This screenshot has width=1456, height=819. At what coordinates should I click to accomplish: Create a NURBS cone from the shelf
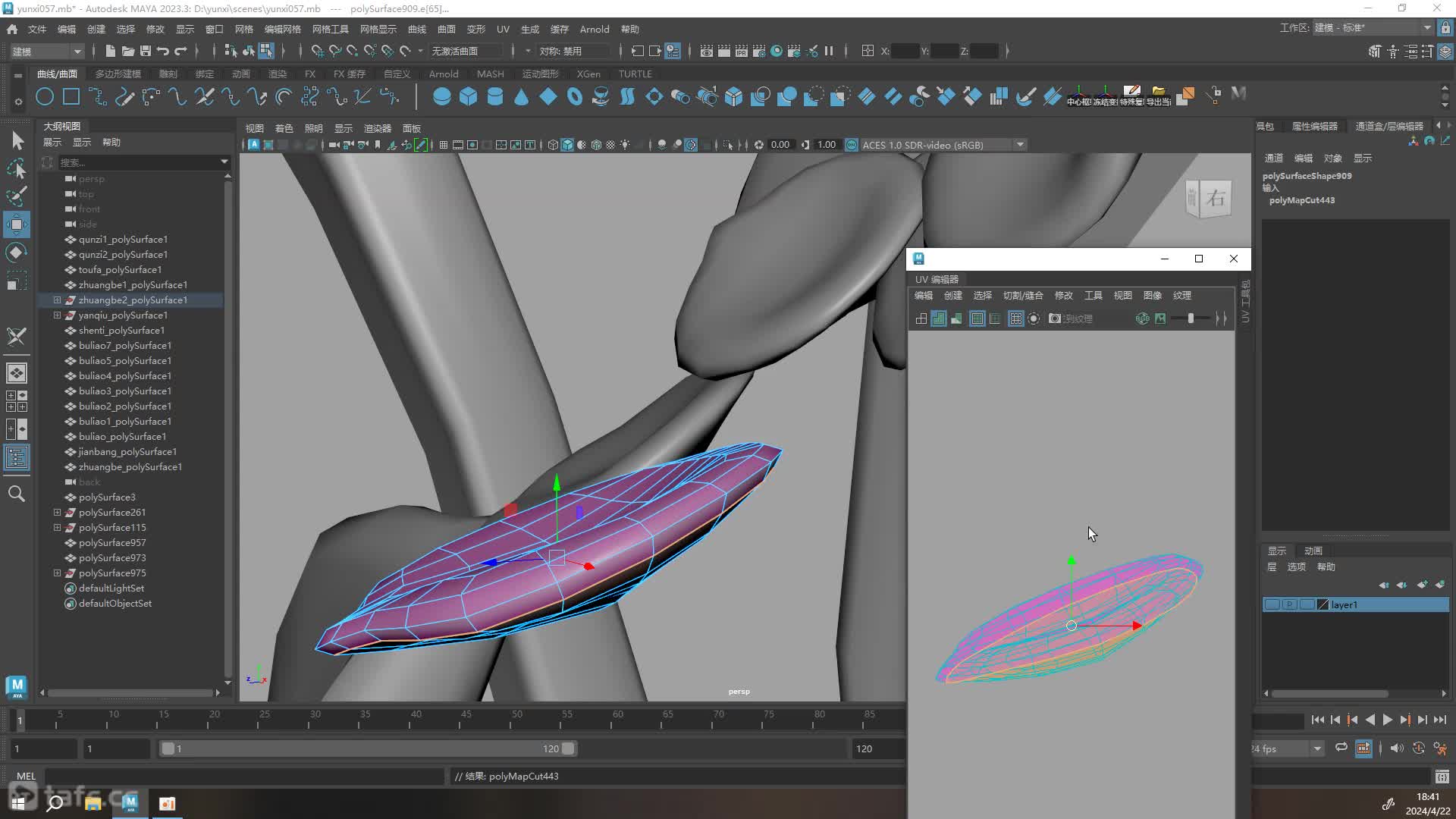pyautogui.click(x=521, y=96)
